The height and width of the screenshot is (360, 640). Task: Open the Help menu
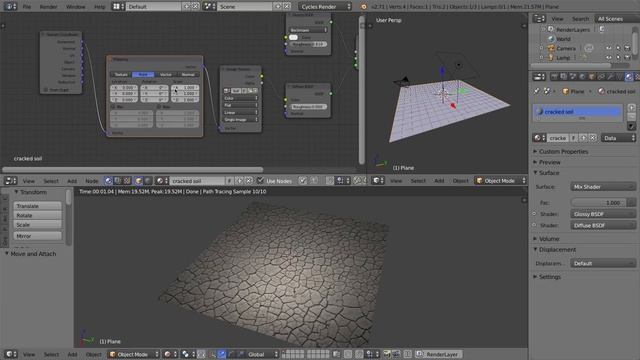(x=100, y=7)
